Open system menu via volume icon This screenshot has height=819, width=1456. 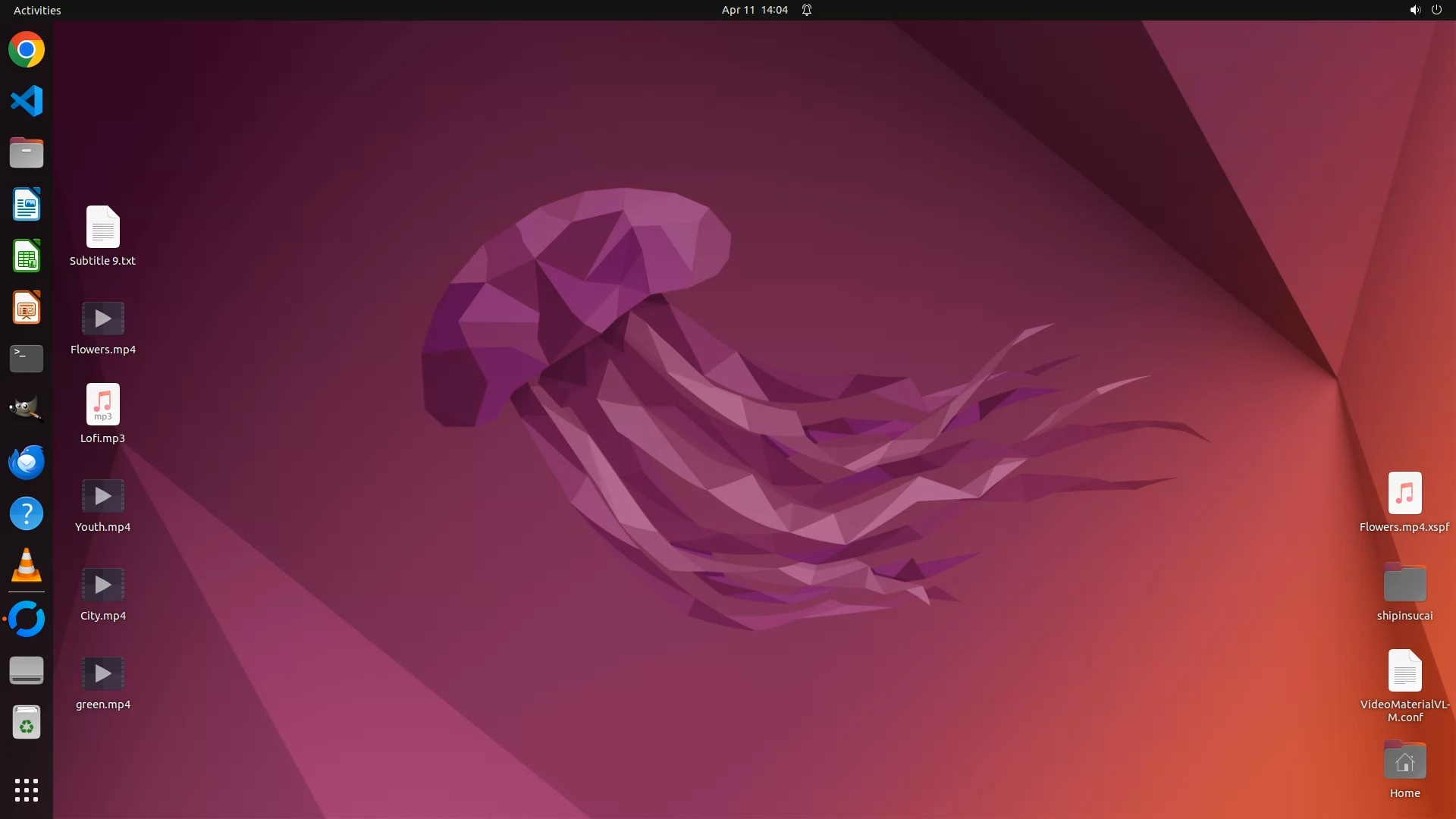coord(1414,10)
